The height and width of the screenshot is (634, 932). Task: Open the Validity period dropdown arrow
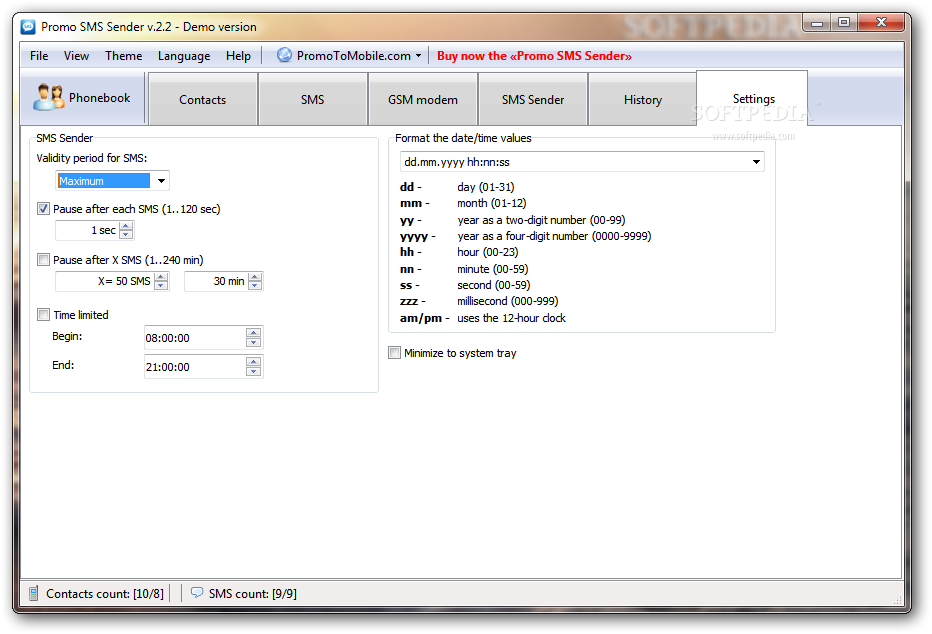pyautogui.click(x=161, y=181)
